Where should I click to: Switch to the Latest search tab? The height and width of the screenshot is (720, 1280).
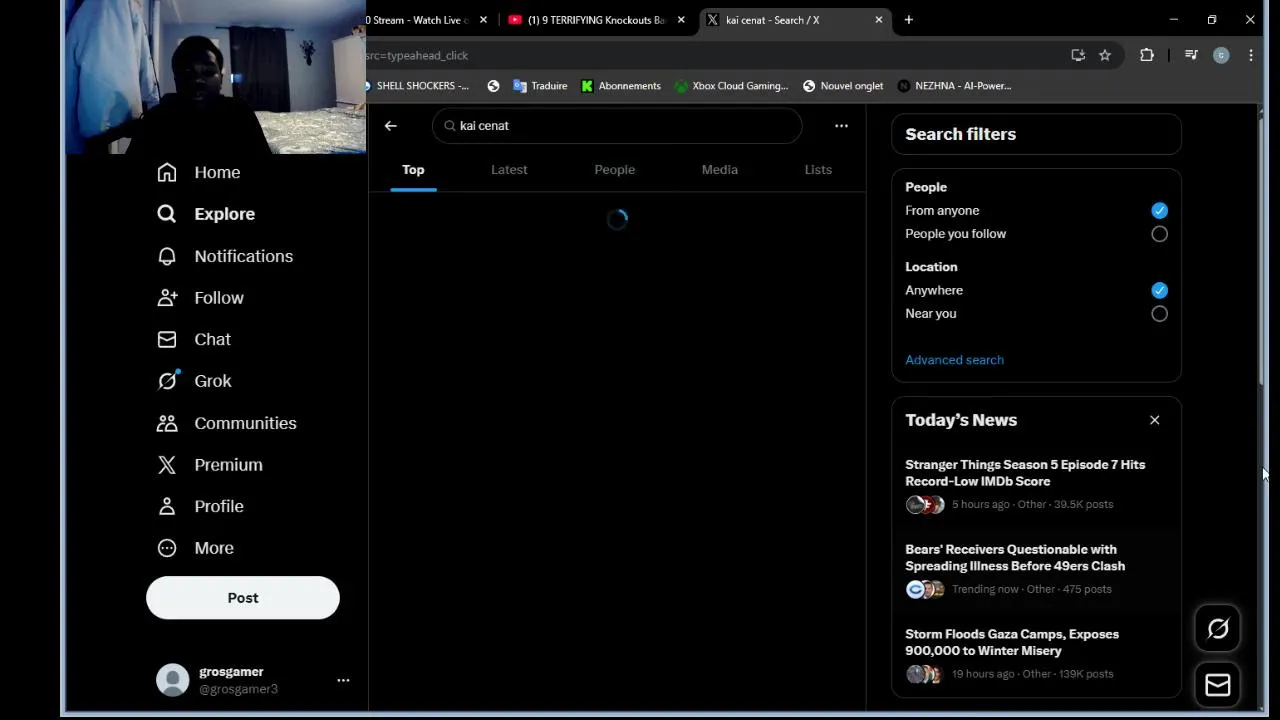(509, 170)
